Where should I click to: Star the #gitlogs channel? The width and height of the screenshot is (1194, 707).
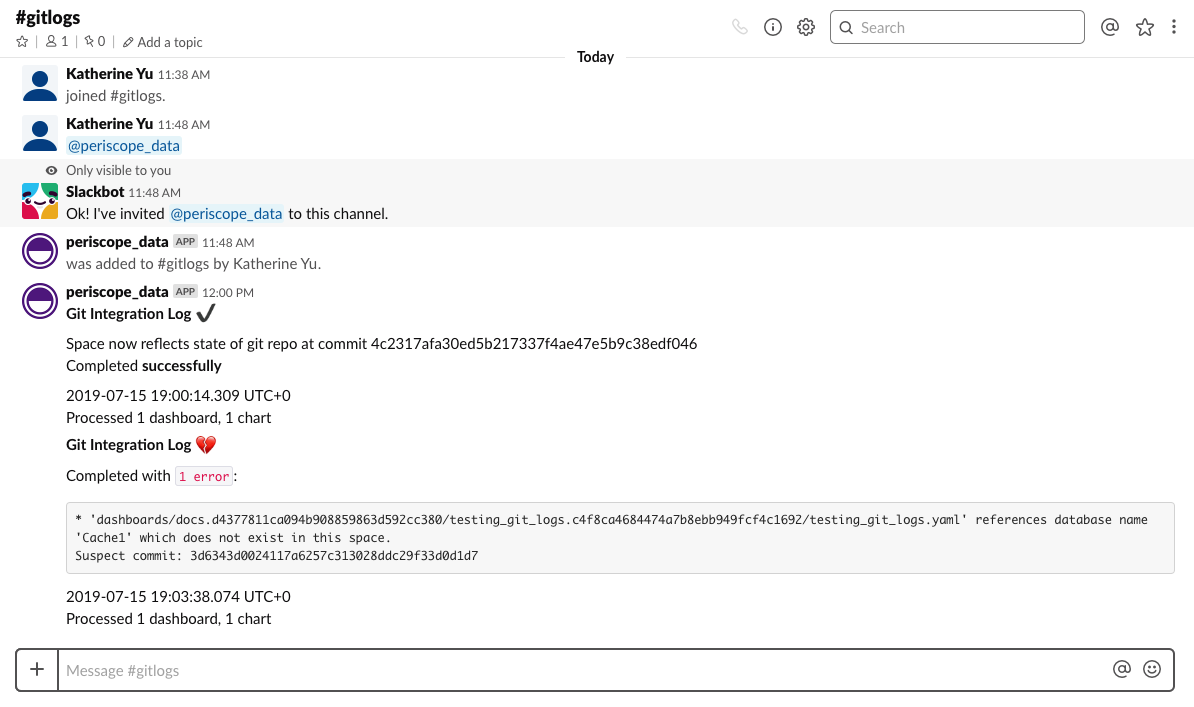[22, 42]
